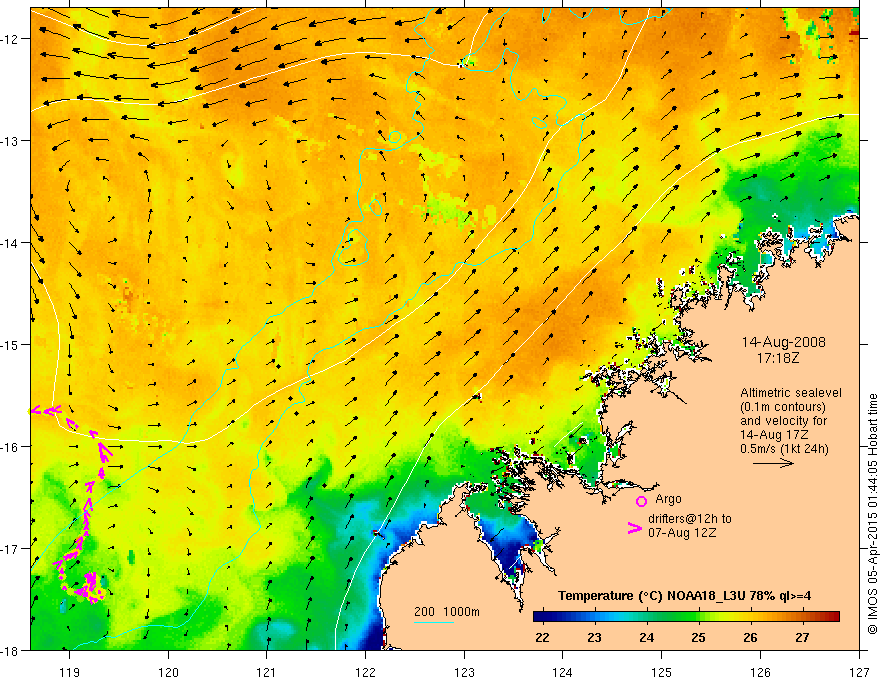Click colorbar tick label '27'
The width and height of the screenshot is (880, 680).
[x=803, y=637]
